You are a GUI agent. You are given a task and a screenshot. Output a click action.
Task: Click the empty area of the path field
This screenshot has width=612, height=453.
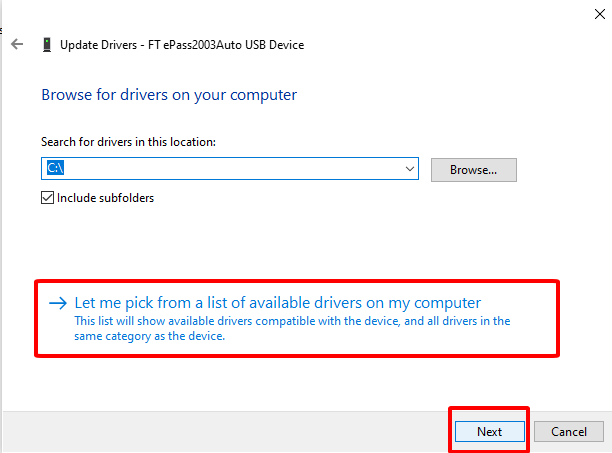pos(233,169)
